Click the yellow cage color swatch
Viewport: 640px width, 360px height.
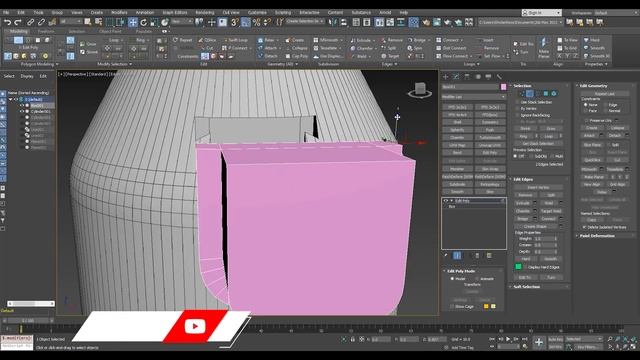click(486, 307)
